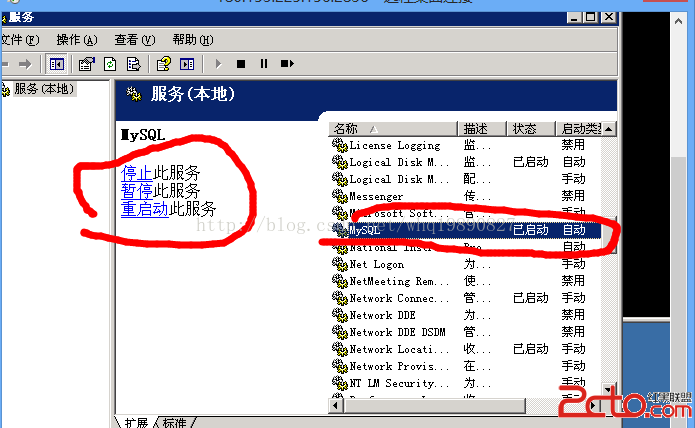
Task: Click the Export List toolbar icon
Action: 133,64
